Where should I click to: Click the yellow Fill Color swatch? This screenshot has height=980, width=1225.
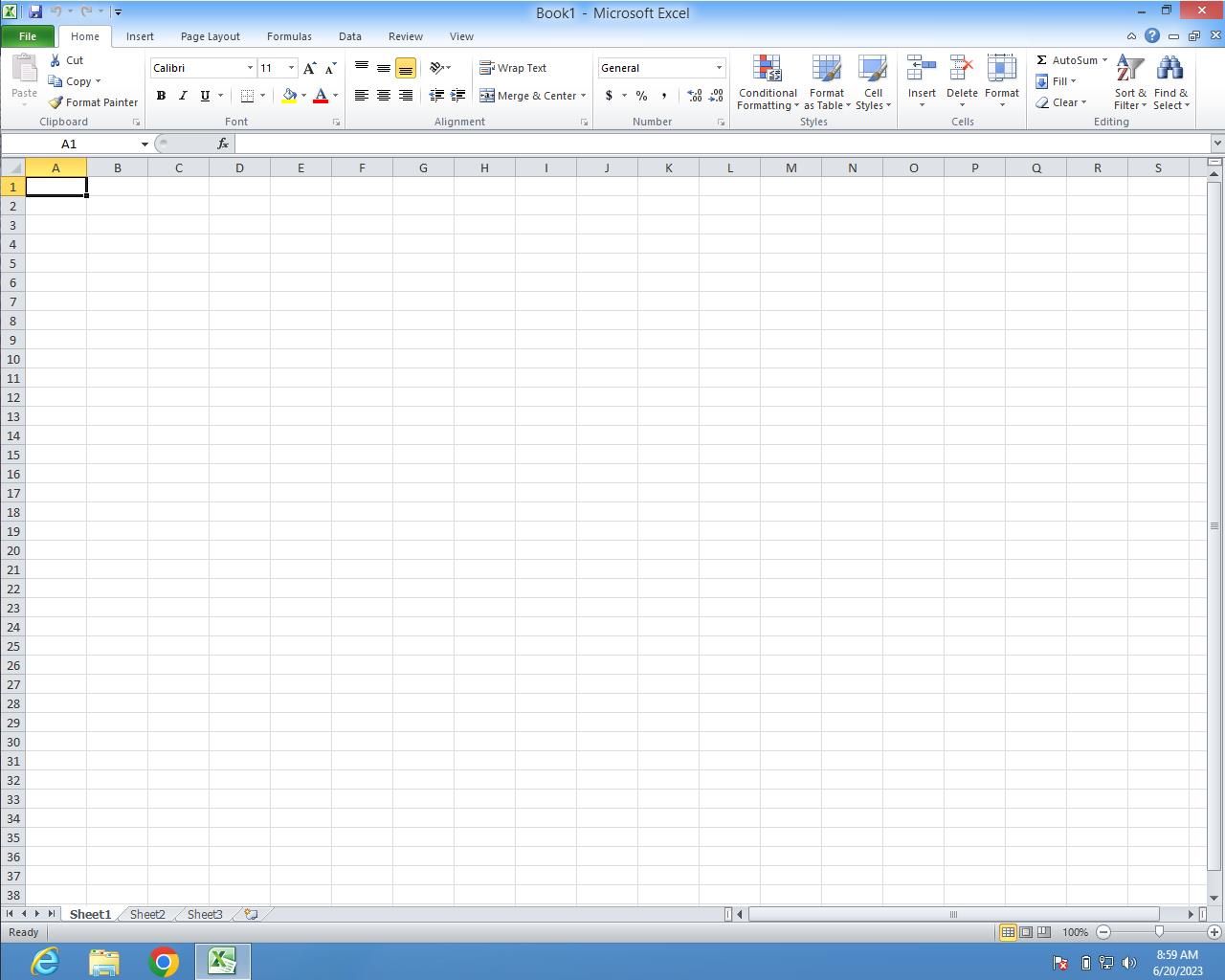point(289,96)
